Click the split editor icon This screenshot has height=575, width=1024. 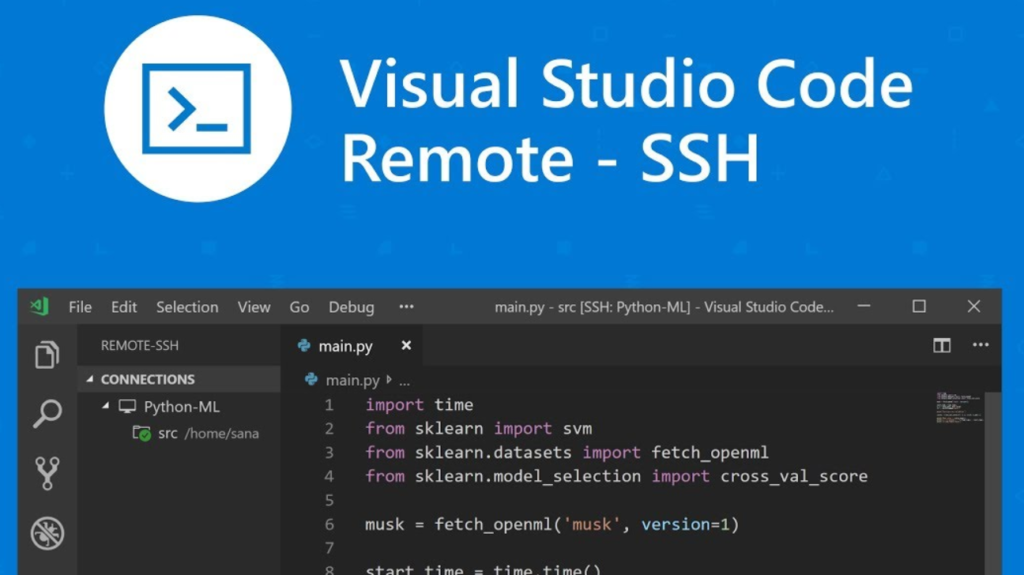(x=942, y=345)
